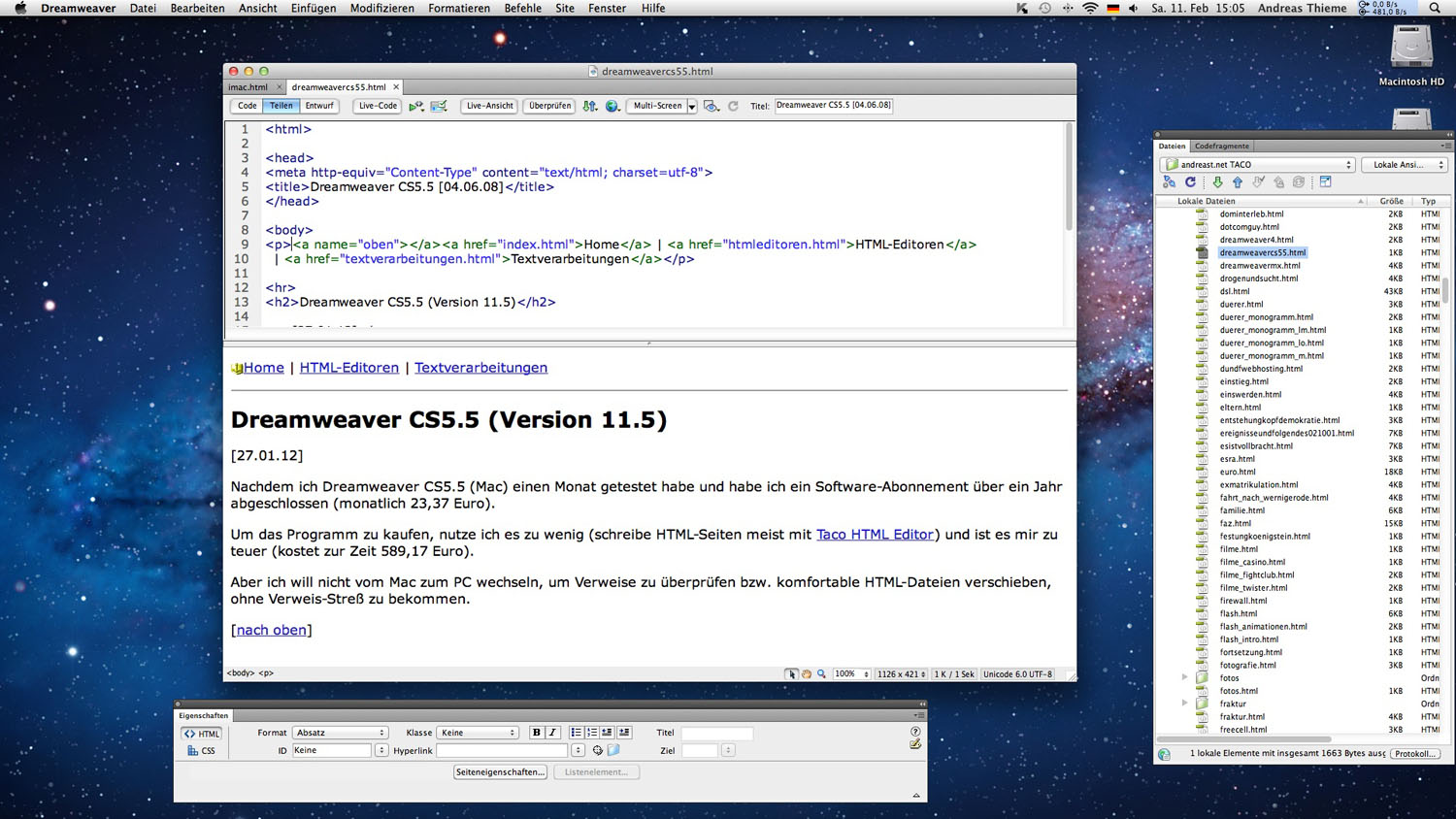This screenshot has height=819, width=1456.
Task: Toggle Live-Code mode
Action: [x=378, y=106]
